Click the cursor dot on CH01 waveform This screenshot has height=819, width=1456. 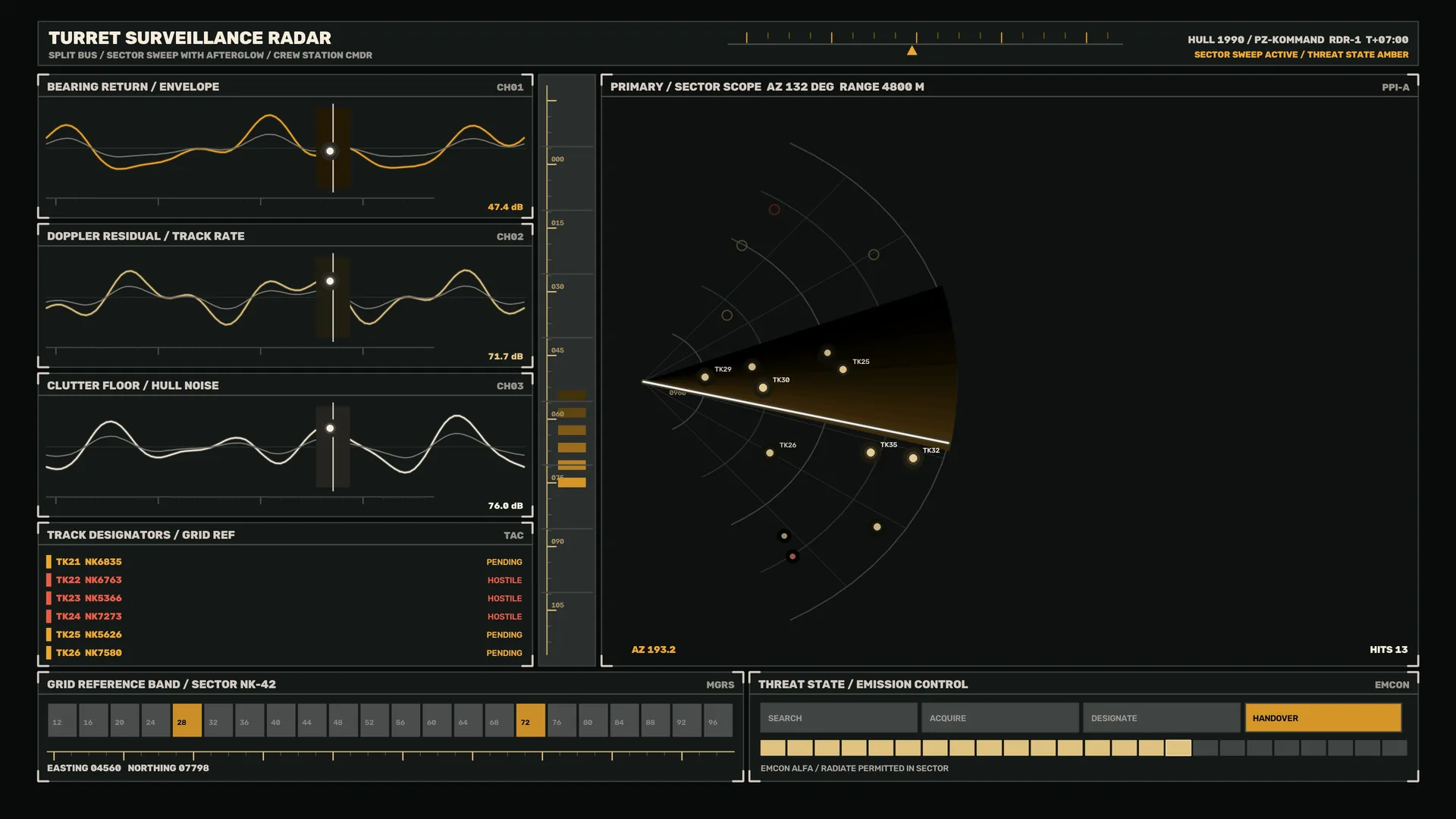tap(330, 151)
